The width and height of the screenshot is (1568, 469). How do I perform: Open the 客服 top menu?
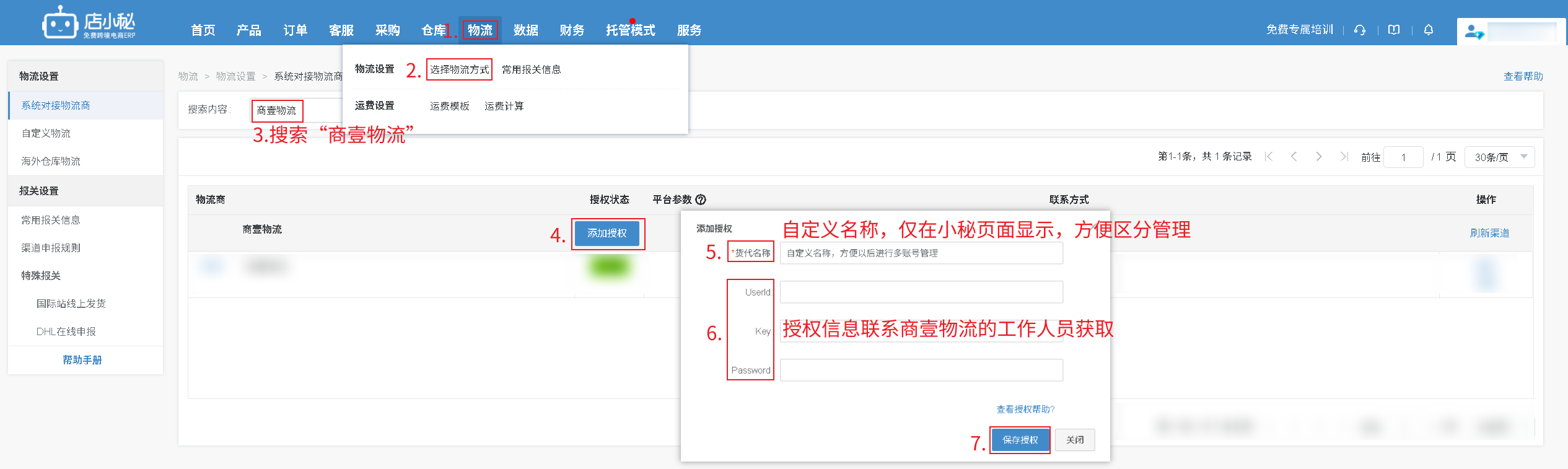click(x=341, y=30)
